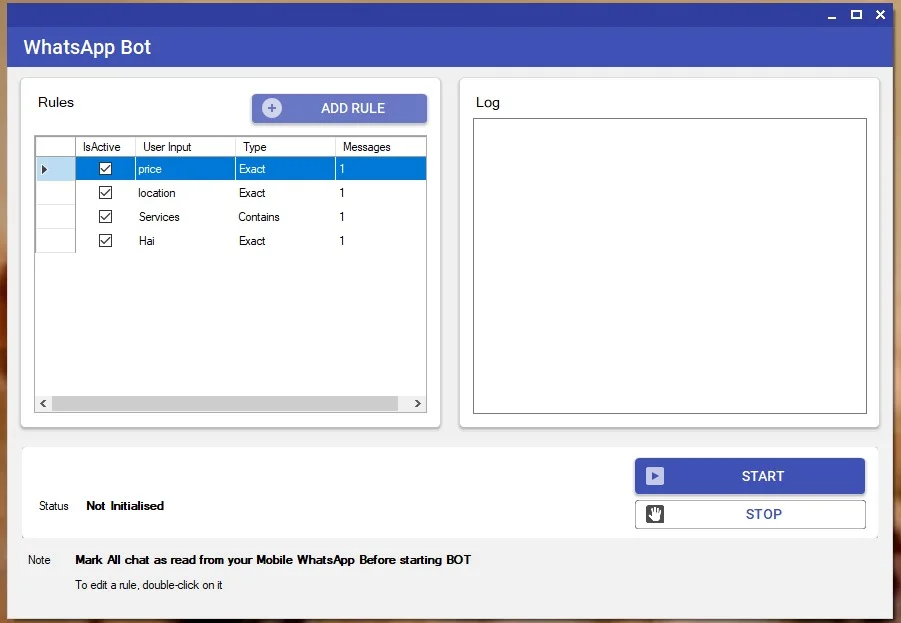Click the User Input column header
The image size is (901, 623).
[167, 147]
